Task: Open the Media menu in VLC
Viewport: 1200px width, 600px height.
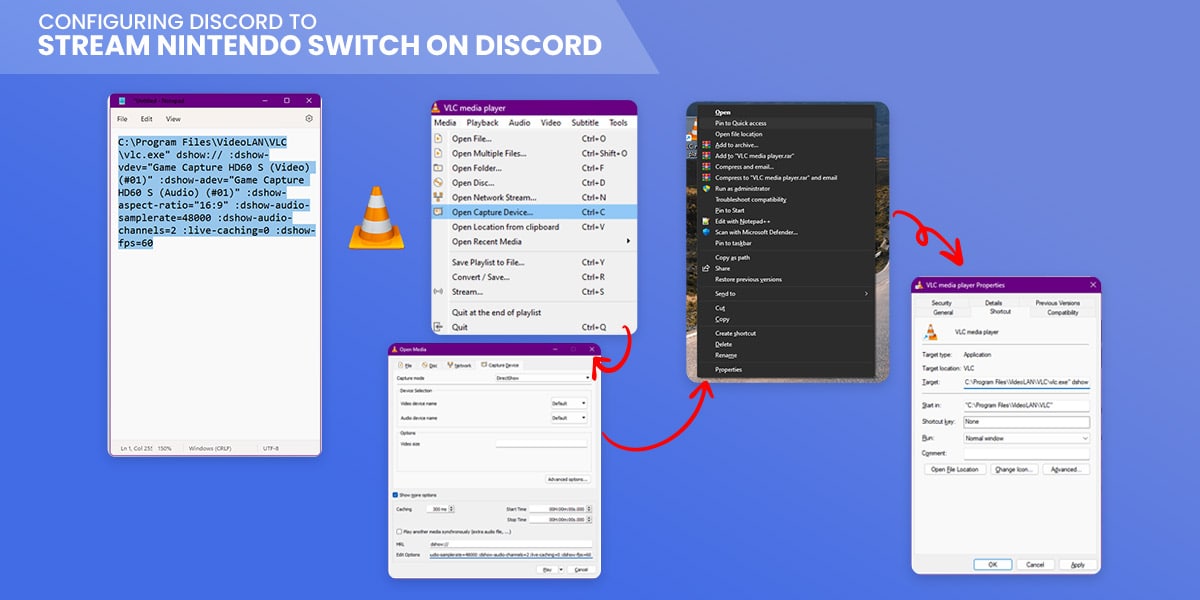Action: coord(445,123)
